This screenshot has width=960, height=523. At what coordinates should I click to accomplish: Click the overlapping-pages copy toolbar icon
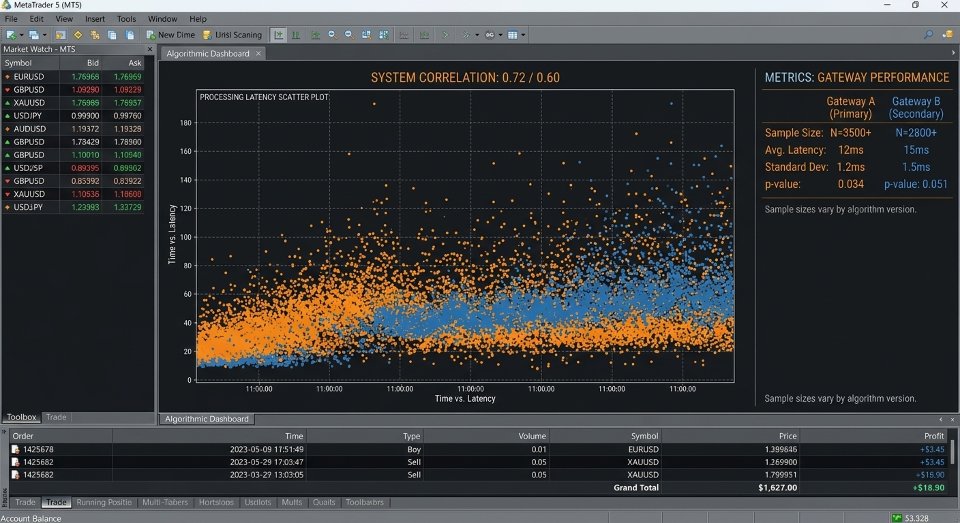(x=112, y=35)
